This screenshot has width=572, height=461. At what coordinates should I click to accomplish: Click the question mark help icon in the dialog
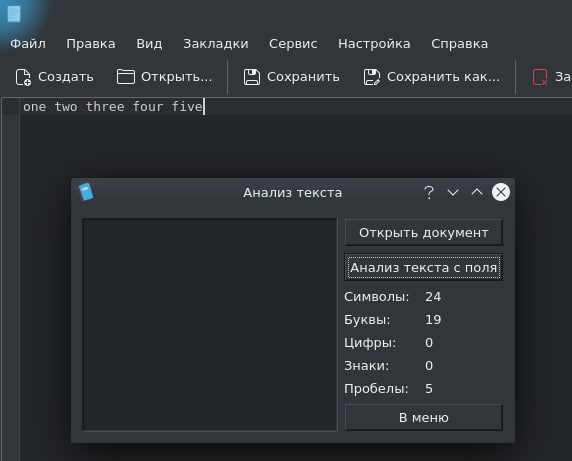(429, 192)
